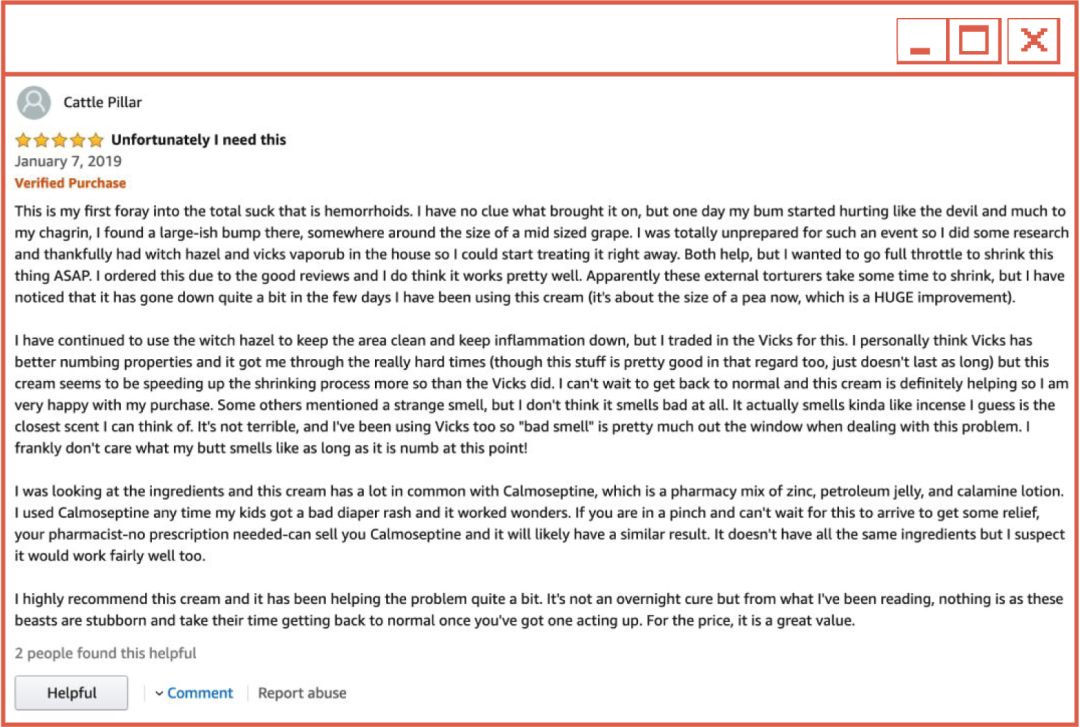Click the Report abuse link

click(302, 693)
